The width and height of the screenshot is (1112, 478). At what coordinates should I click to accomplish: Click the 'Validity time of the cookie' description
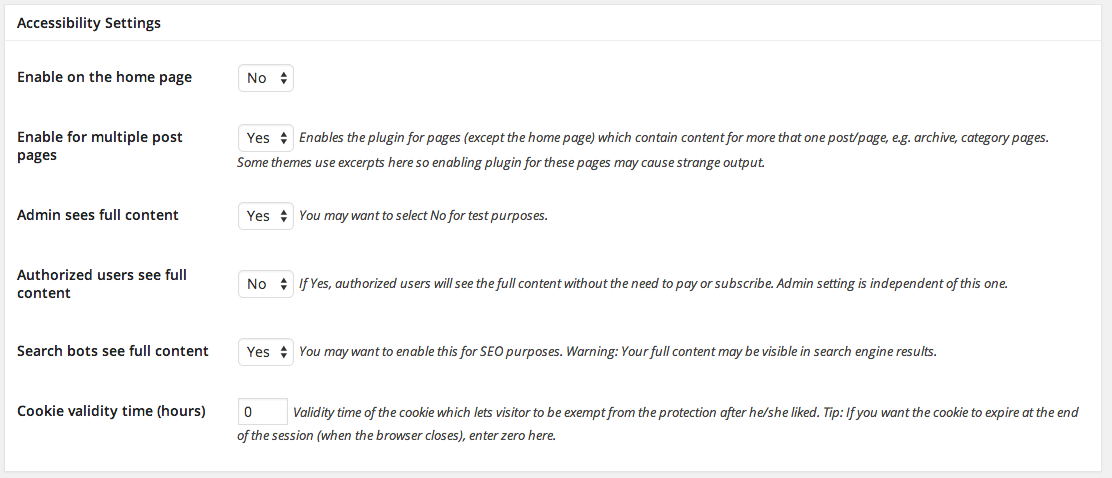click(x=685, y=412)
